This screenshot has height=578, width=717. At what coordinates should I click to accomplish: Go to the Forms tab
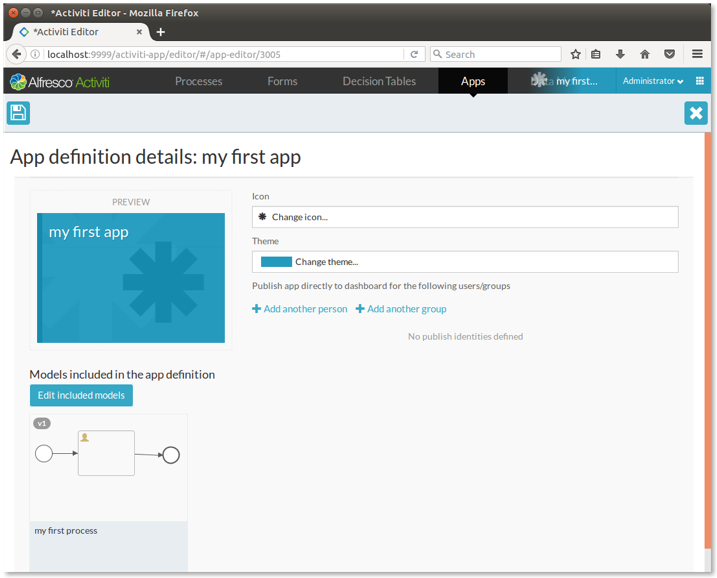(282, 81)
